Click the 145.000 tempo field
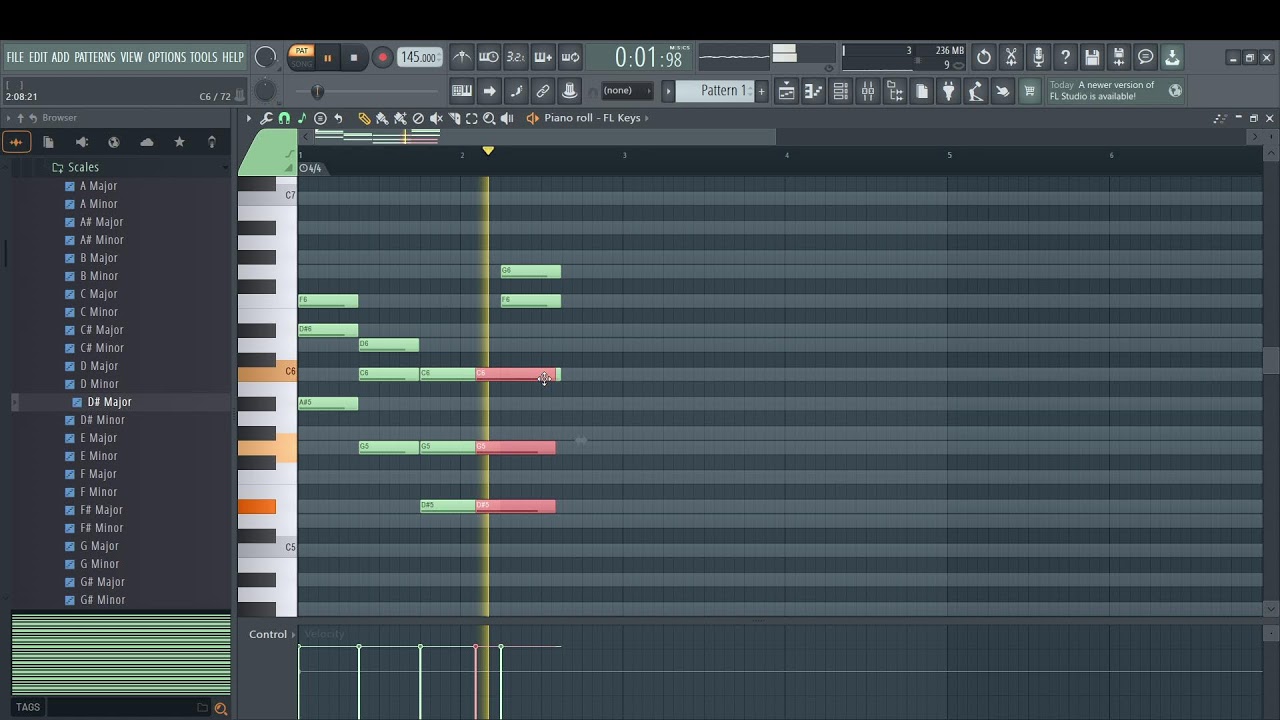 (418, 58)
